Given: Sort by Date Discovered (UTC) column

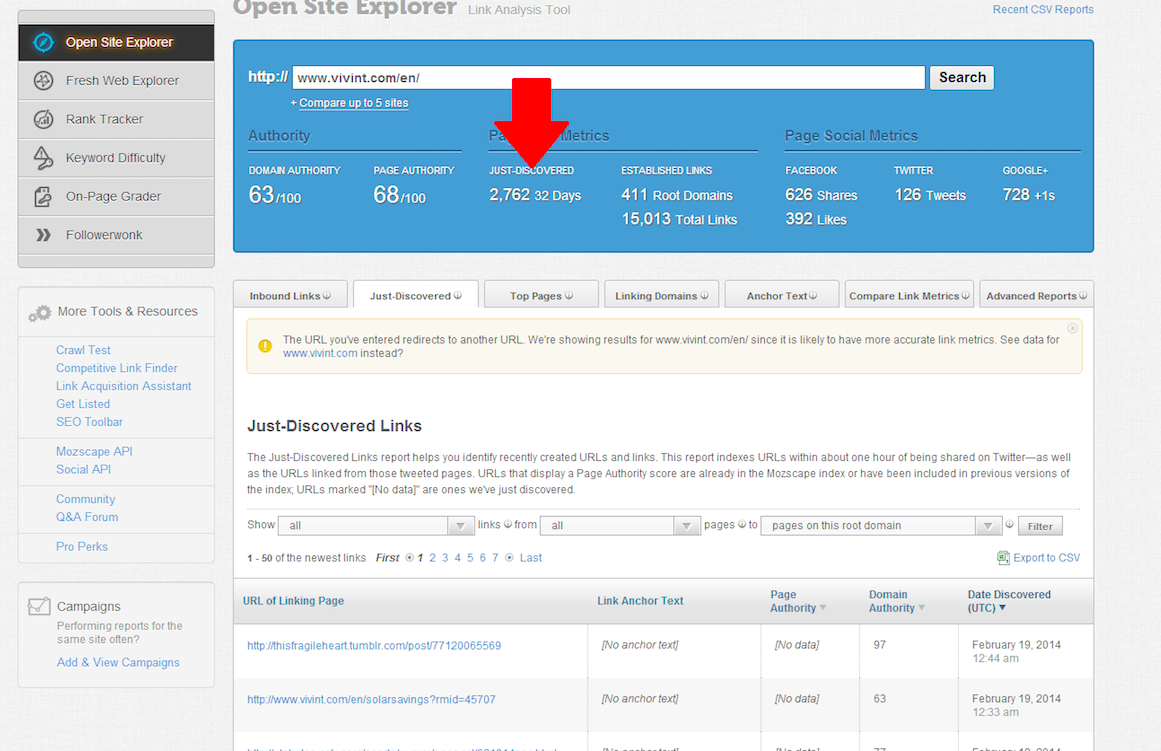Looking at the screenshot, I should 1008,601.
